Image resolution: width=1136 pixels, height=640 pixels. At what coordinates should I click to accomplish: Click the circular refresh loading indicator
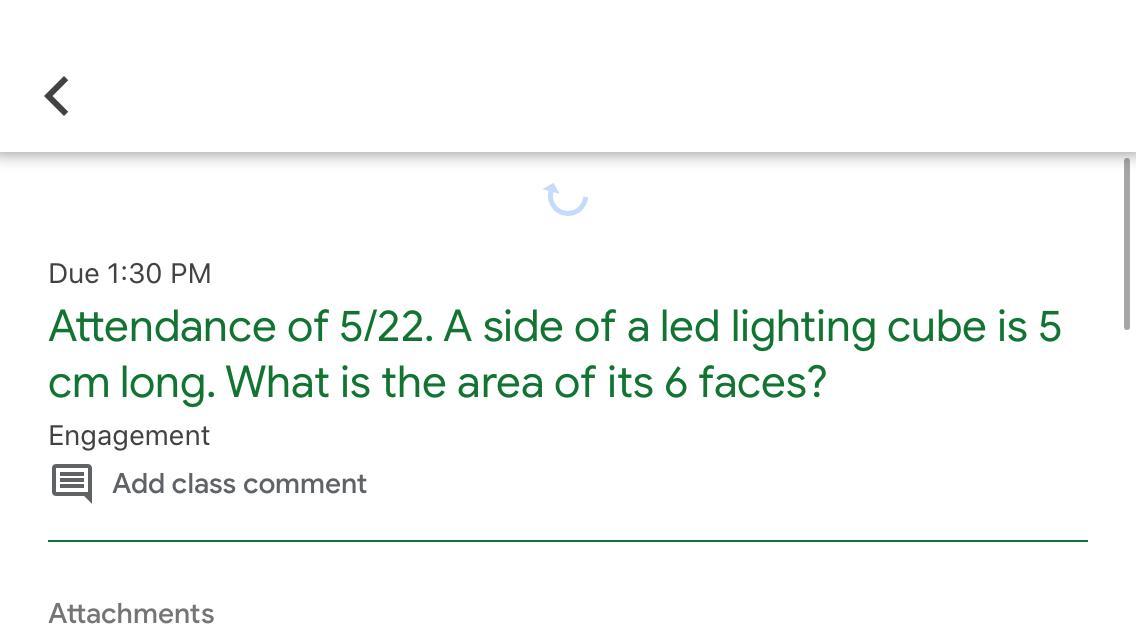pyautogui.click(x=566, y=198)
